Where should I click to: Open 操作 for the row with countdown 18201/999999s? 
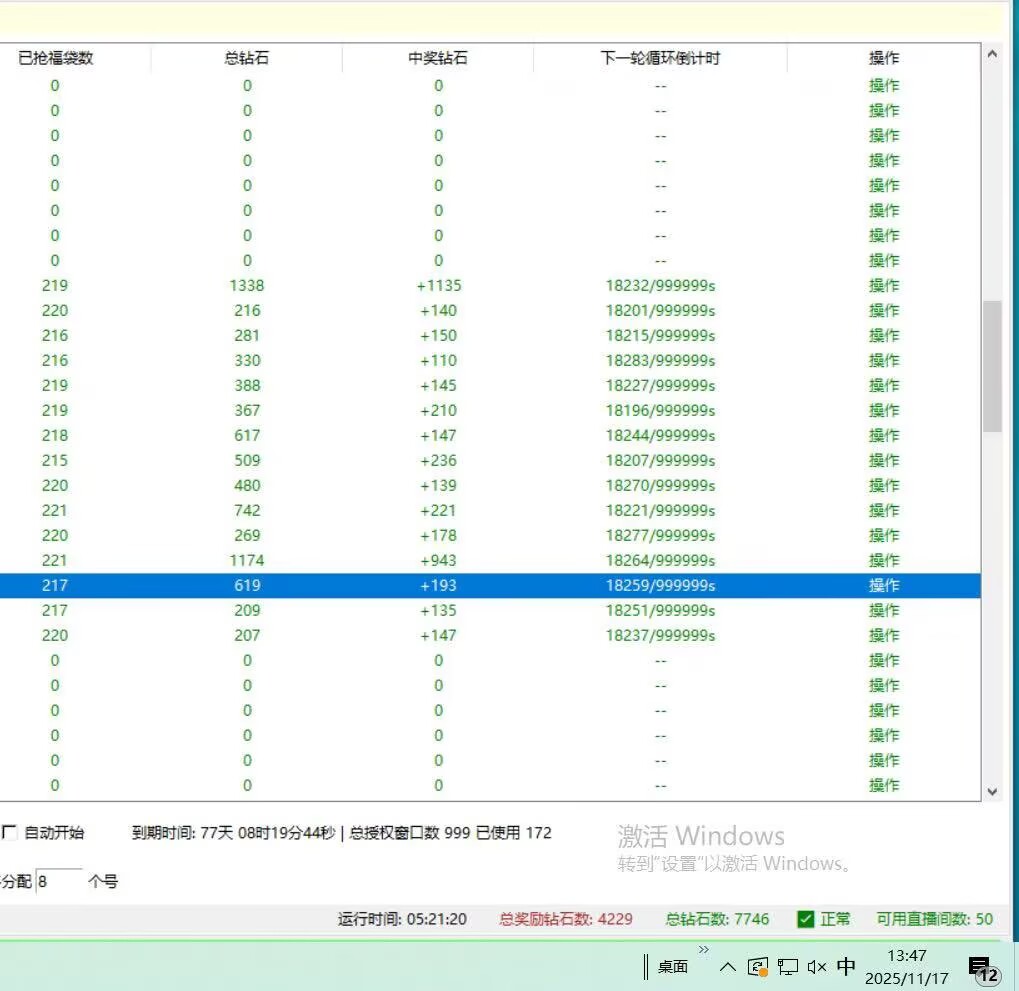point(884,311)
